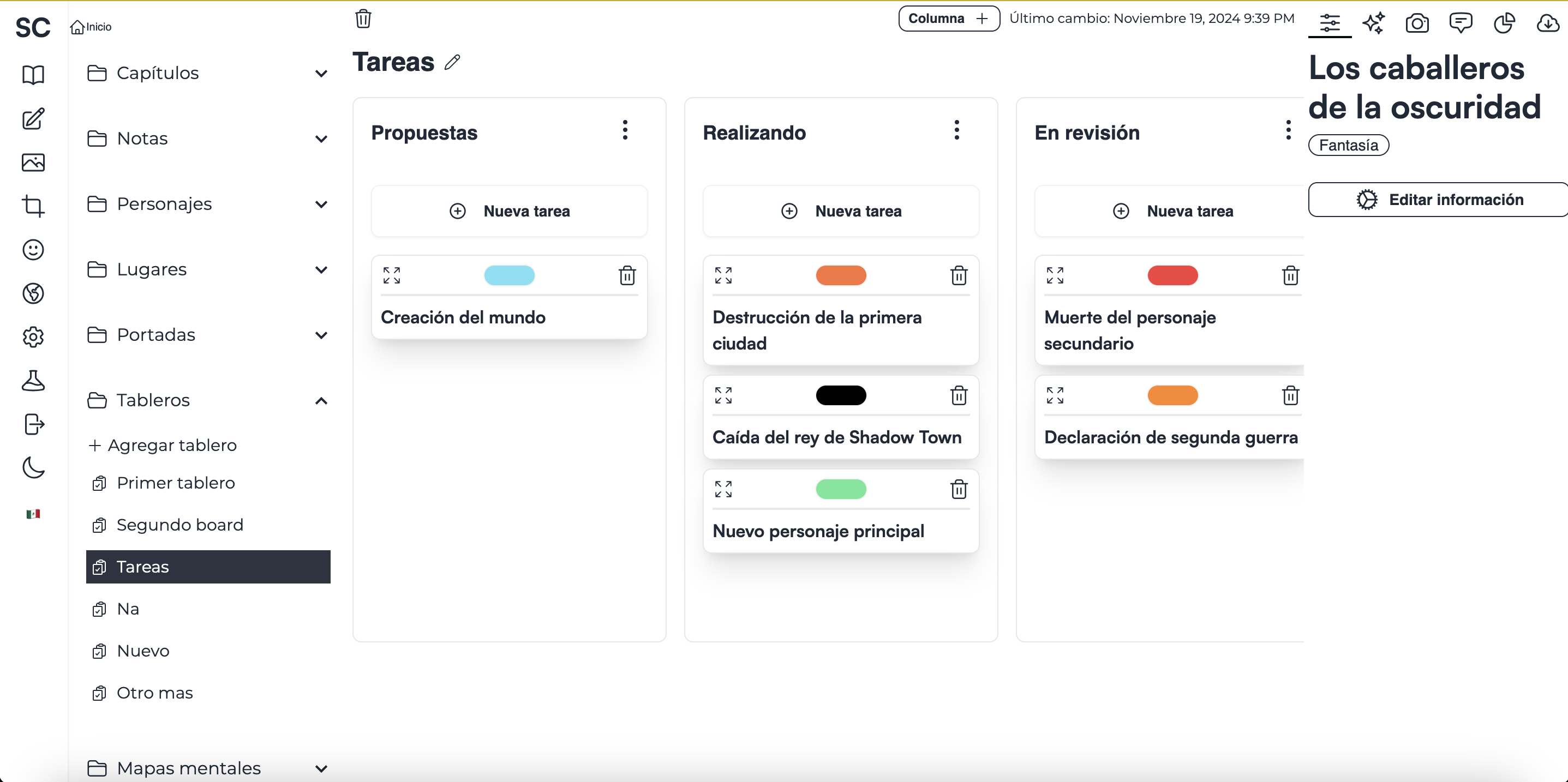The height and width of the screenshot is (782, 1568).
Task: Delete the Nuevo personaje principal task
Action: (x=959, y=489)
